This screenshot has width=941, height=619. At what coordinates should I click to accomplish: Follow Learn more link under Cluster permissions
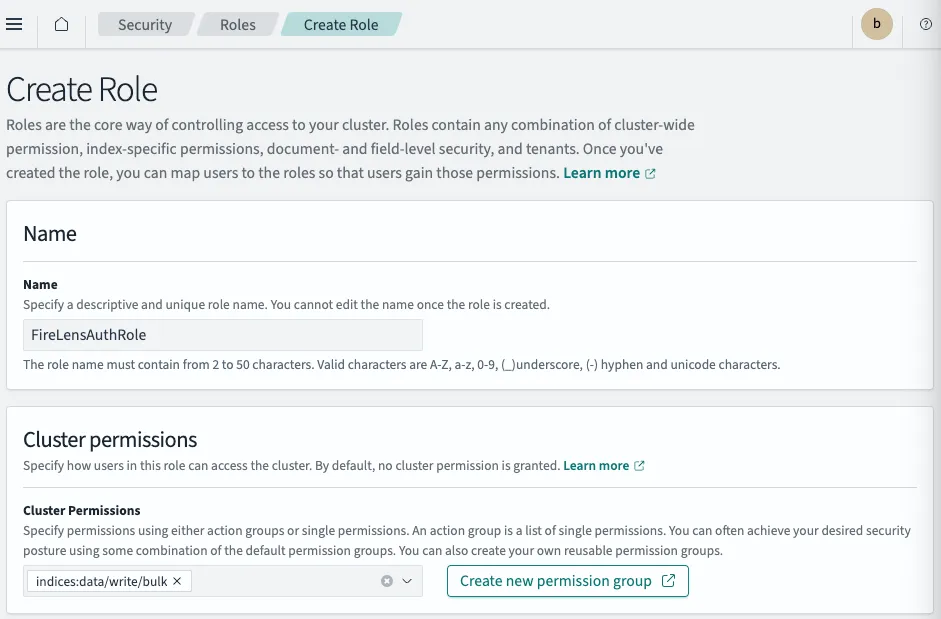point(596,466)
